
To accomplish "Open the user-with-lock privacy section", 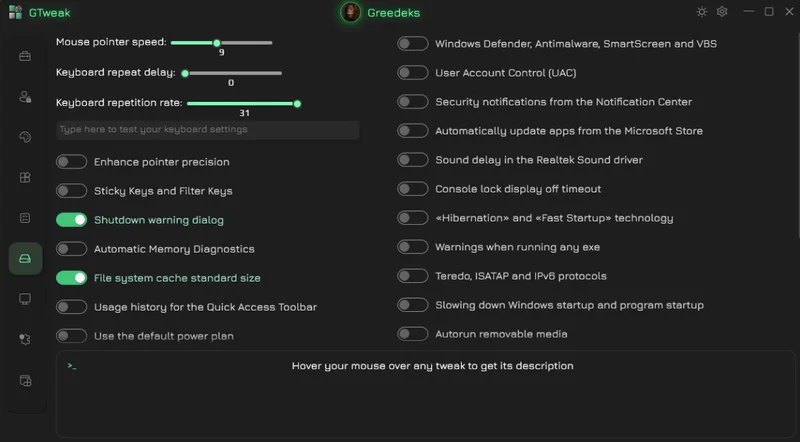I will 25,96.
